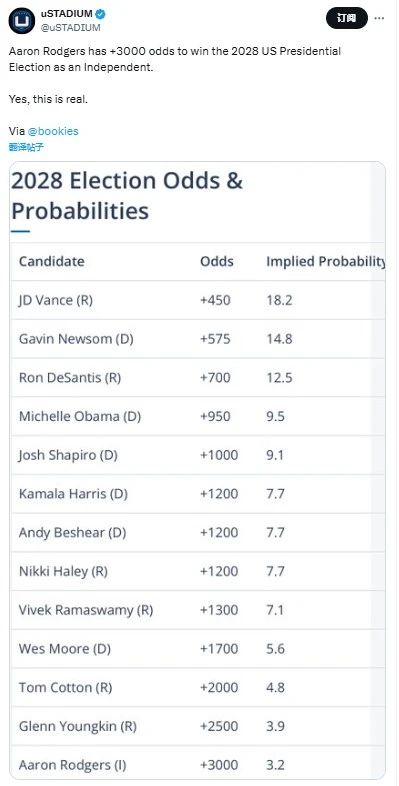Open the 2028 Election Odds table image

click(x=197, y=470)
